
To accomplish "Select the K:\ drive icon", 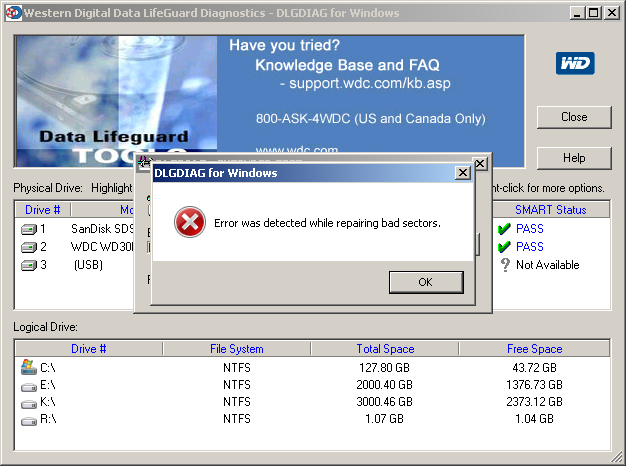I will click(29, 404).
